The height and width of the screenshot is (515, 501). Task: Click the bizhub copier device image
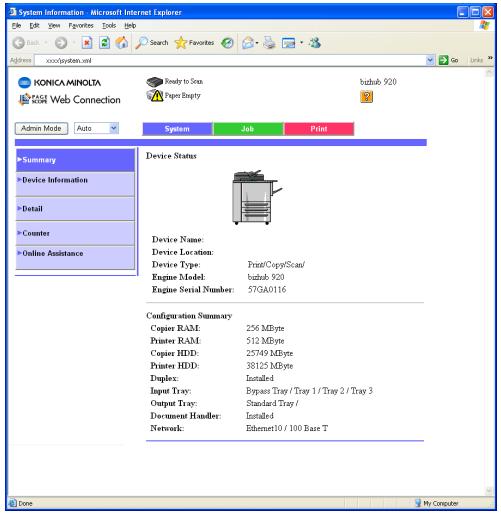[257, 197]
